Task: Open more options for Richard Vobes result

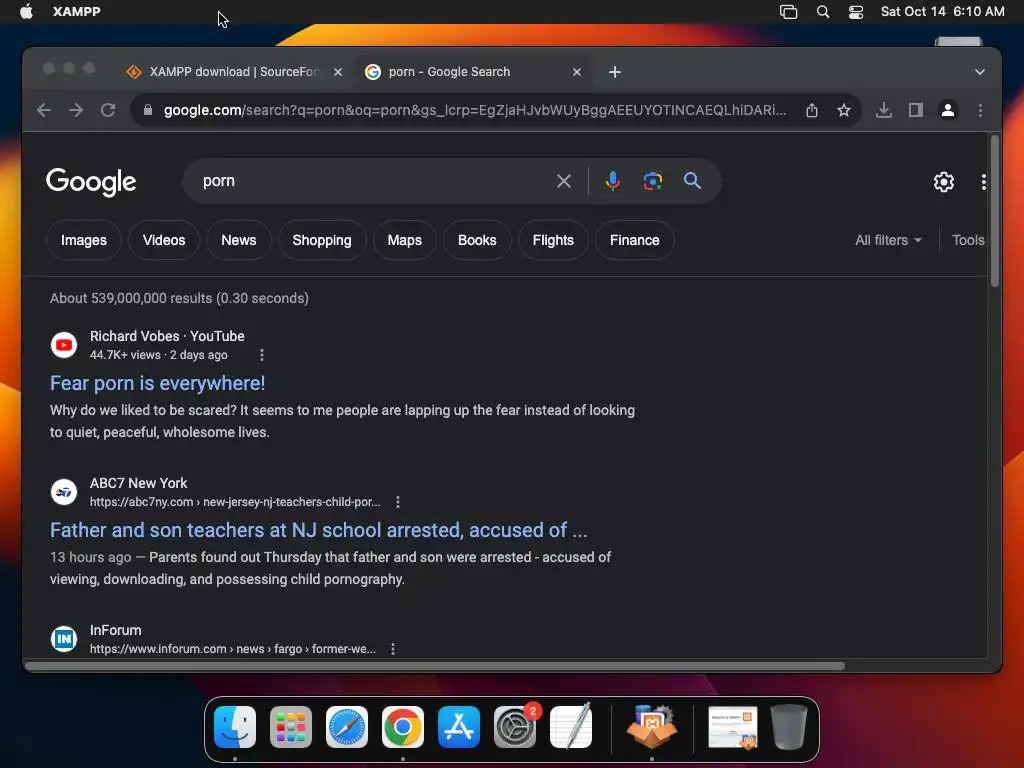Action: 262,355
